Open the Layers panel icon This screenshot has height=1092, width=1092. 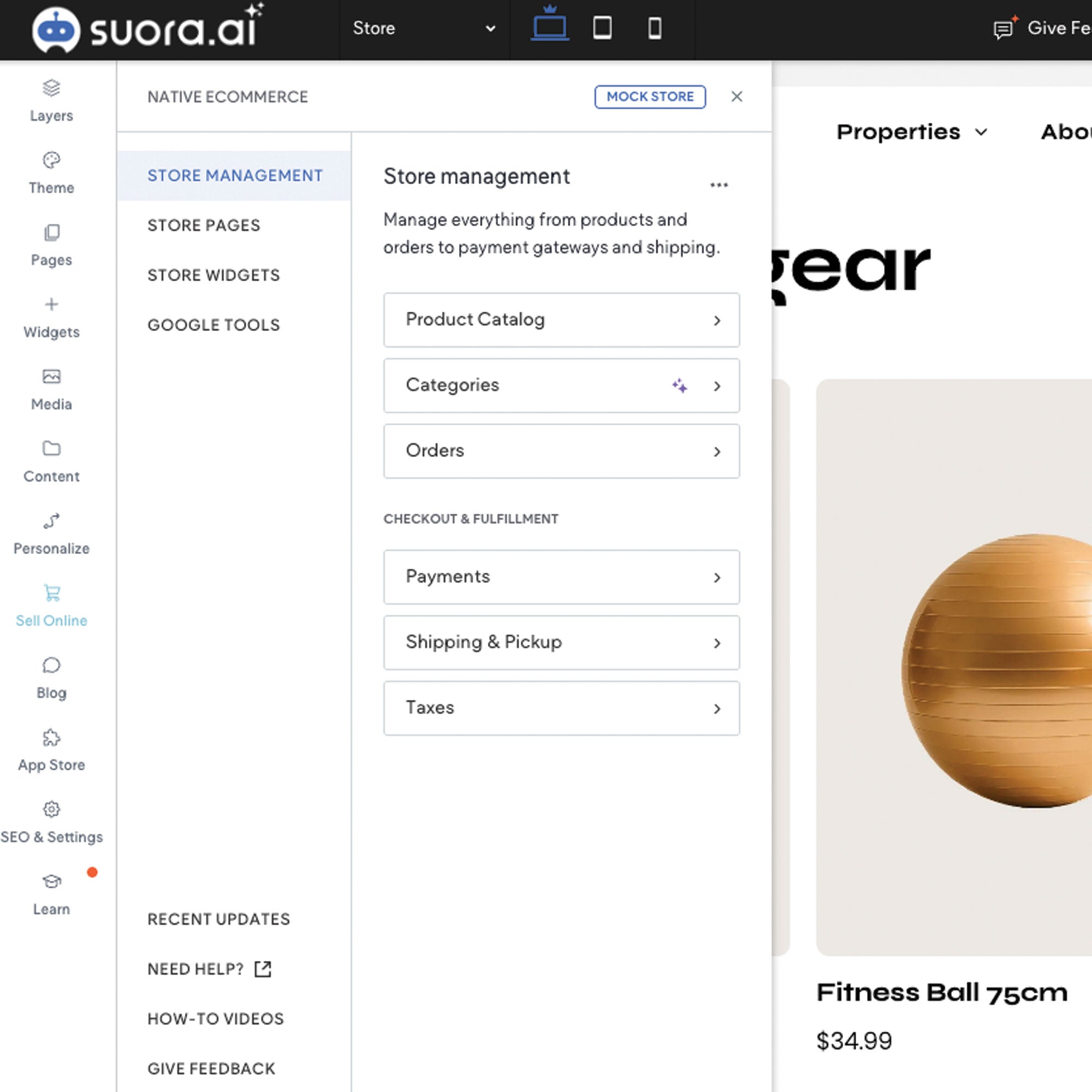click(51, 88)
